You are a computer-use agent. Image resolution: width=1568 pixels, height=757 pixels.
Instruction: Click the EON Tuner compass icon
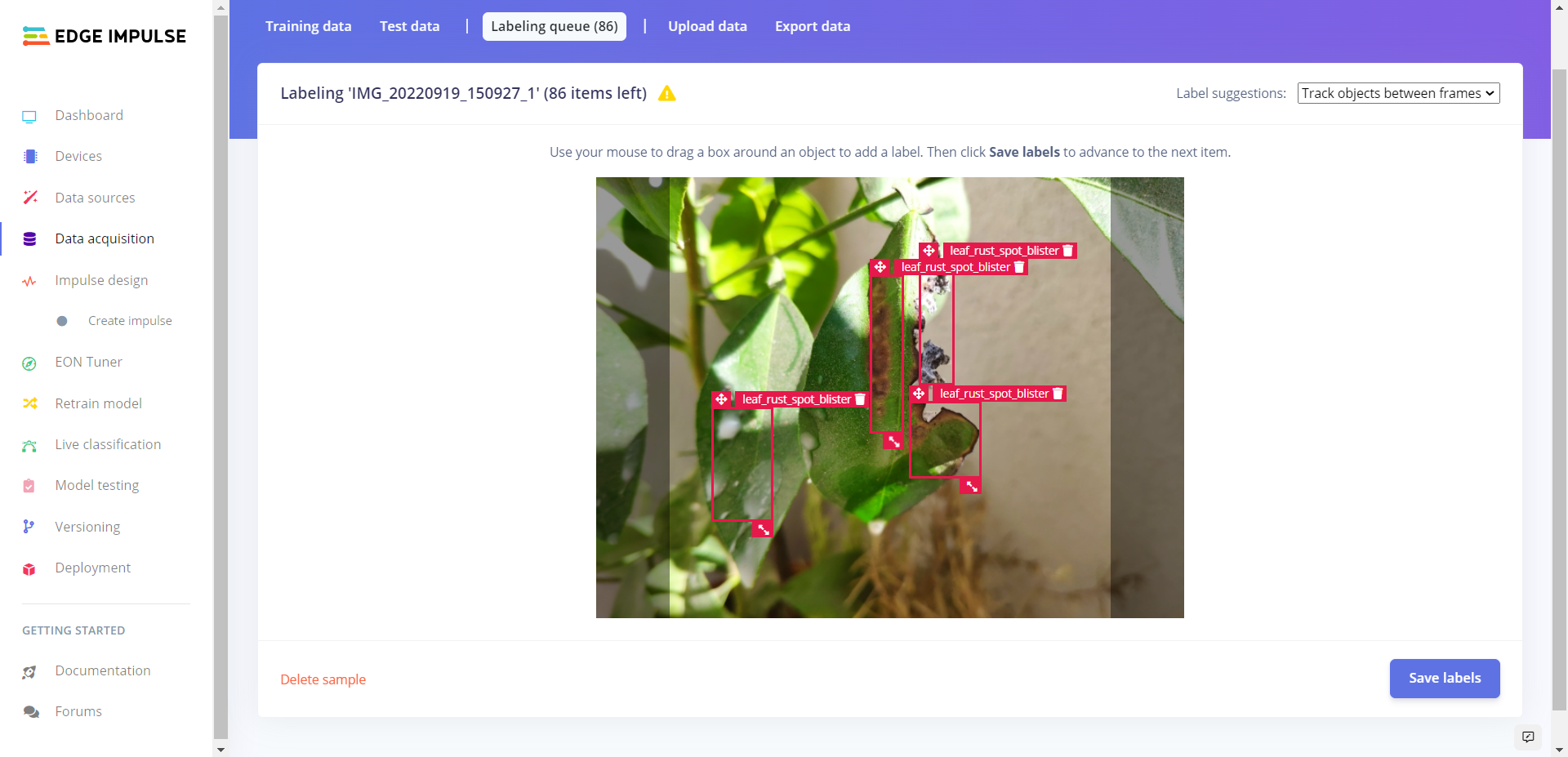tap(29, 363)
